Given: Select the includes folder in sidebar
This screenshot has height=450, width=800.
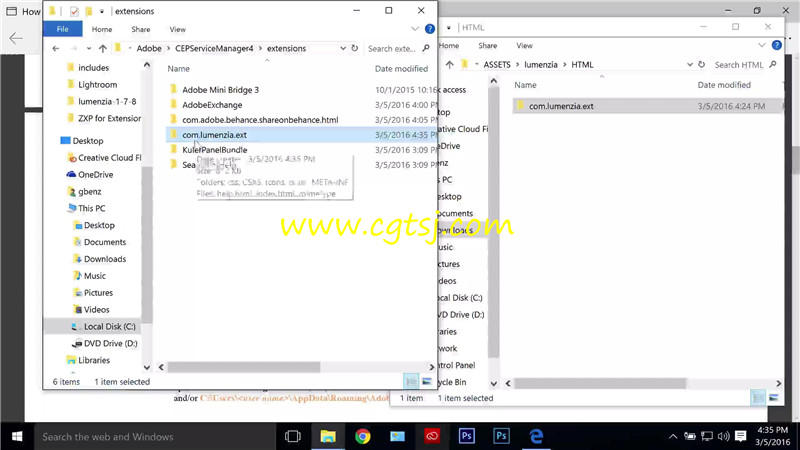Looking at the screenshot, I should (x=93, y=67).
